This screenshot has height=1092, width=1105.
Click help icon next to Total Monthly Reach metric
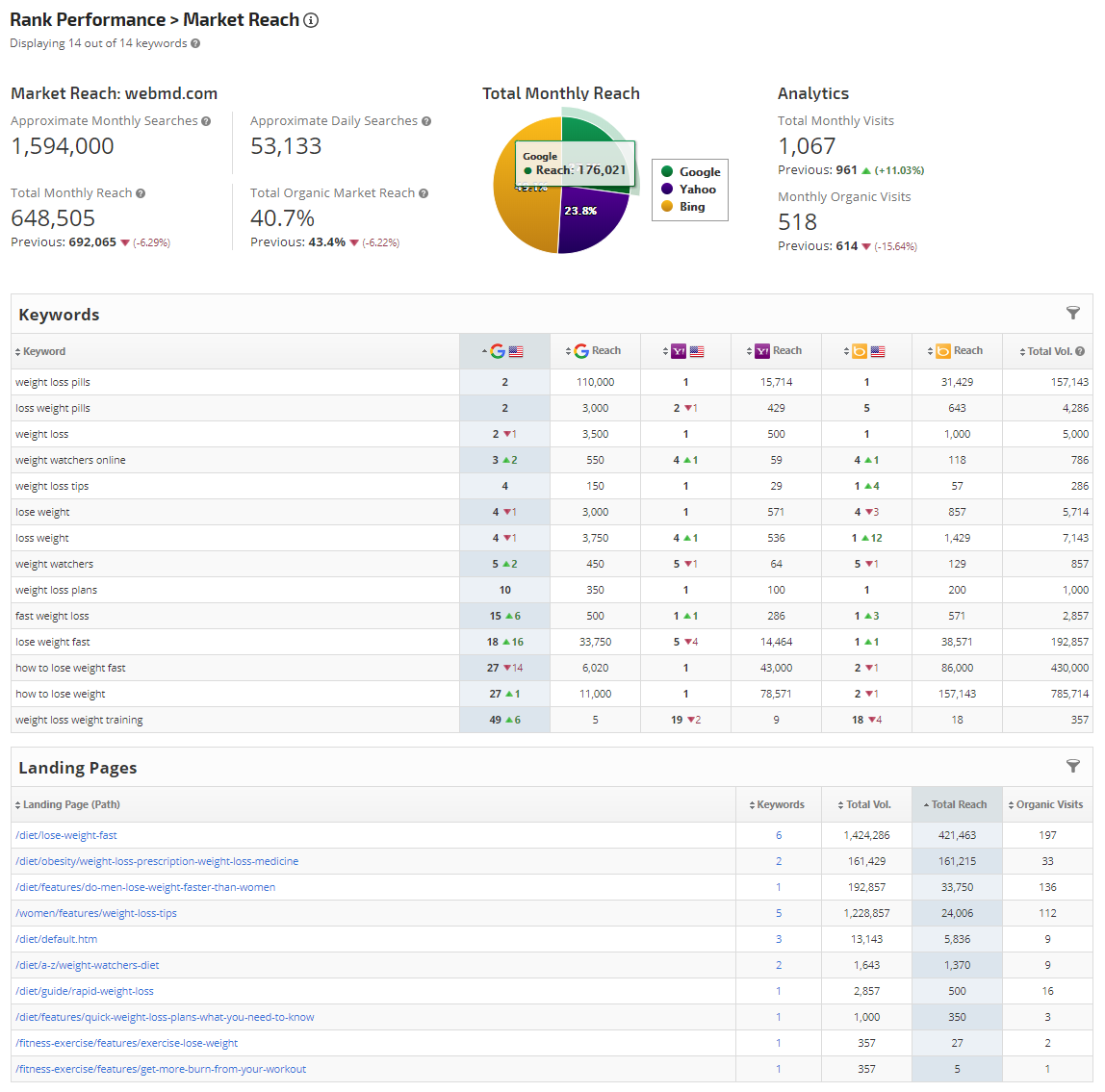(141, 193)
